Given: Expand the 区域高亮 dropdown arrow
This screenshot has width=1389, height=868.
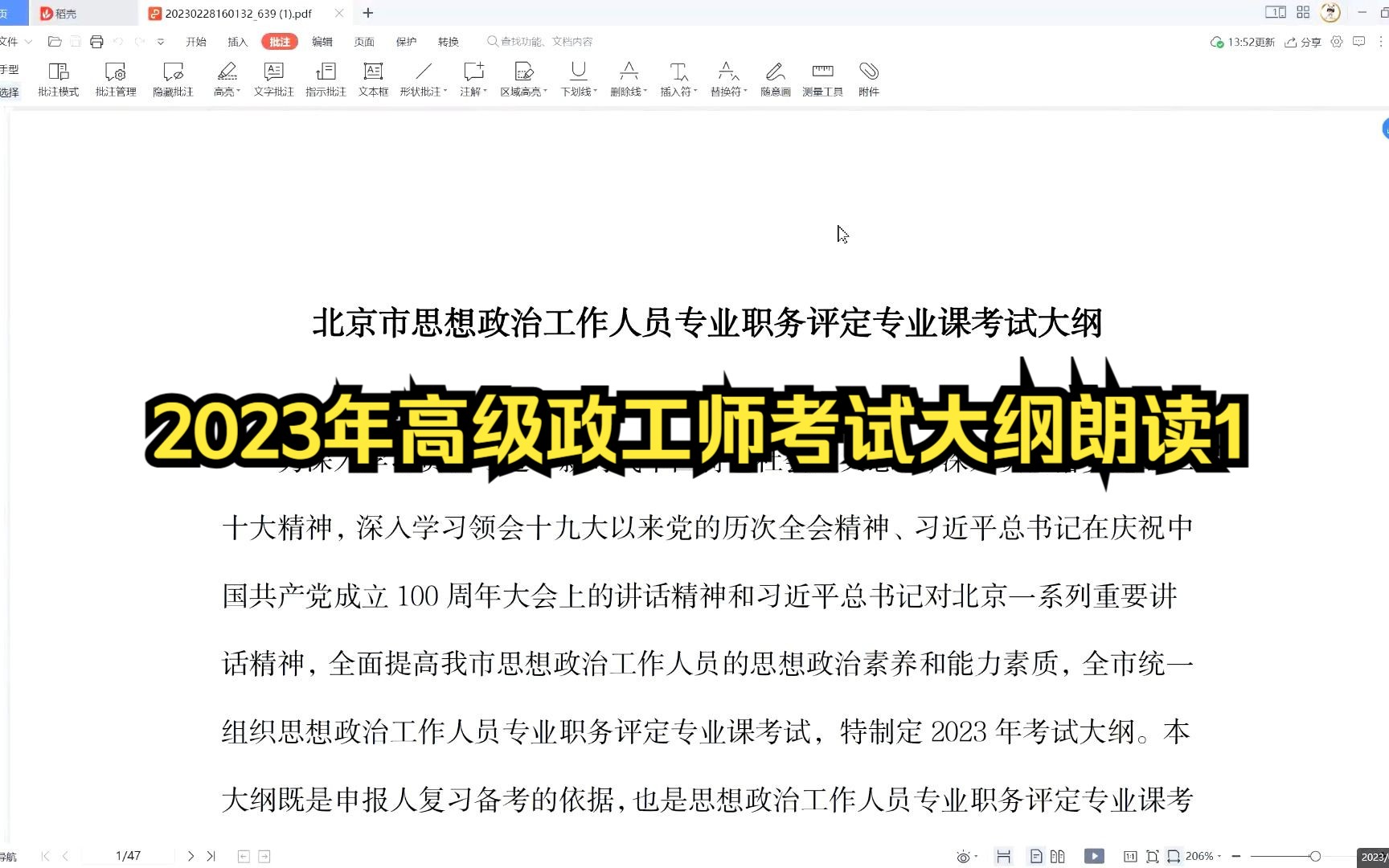Looking at the screenshot, I should [545, 92].
